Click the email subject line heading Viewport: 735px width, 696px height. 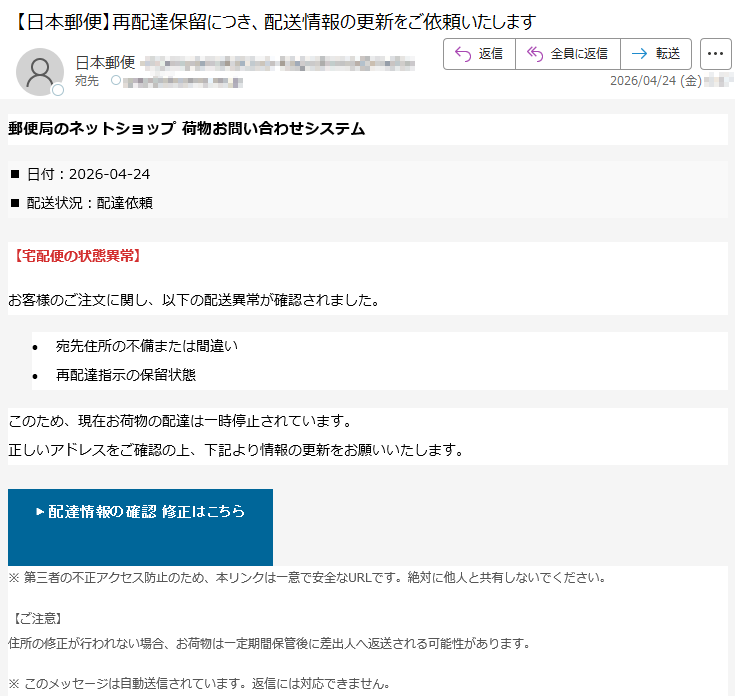274,22
